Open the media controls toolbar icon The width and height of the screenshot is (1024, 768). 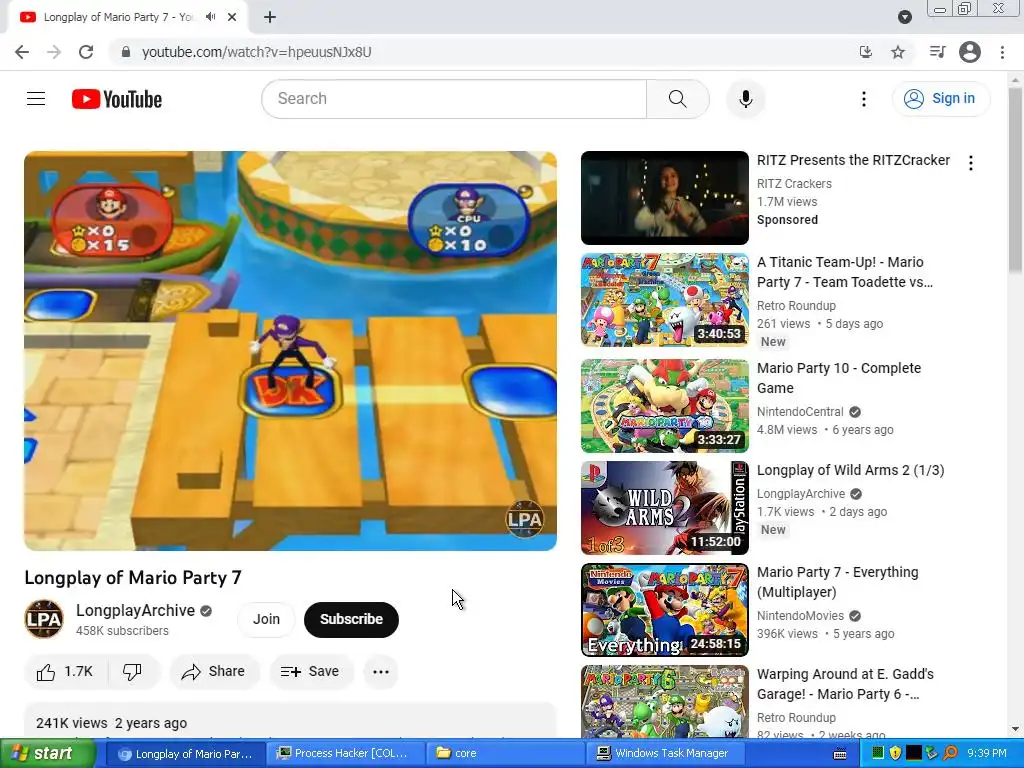(937, 52)
